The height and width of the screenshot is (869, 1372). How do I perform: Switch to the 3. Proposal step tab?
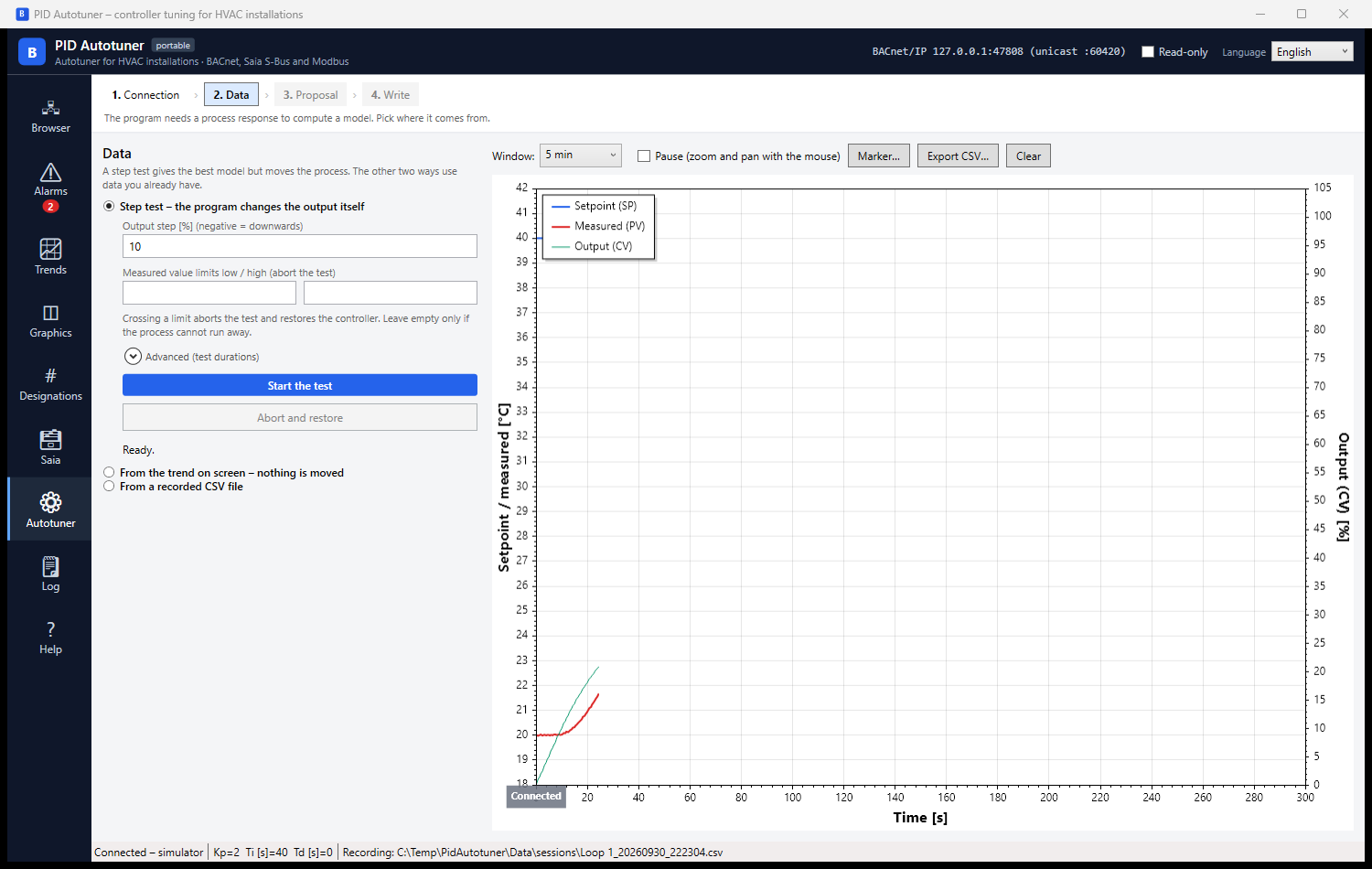tap(310, 95)
